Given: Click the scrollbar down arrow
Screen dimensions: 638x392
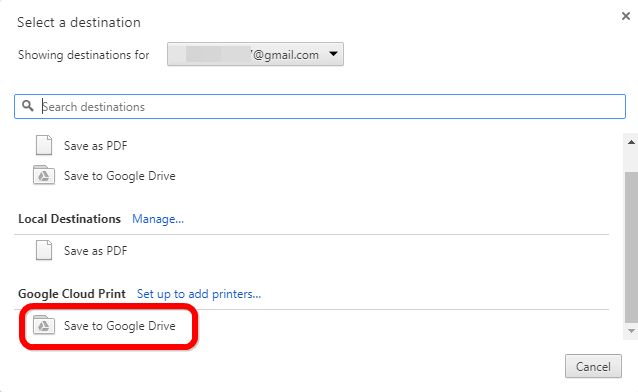Looking at the screenshot, I should (631, 331).
